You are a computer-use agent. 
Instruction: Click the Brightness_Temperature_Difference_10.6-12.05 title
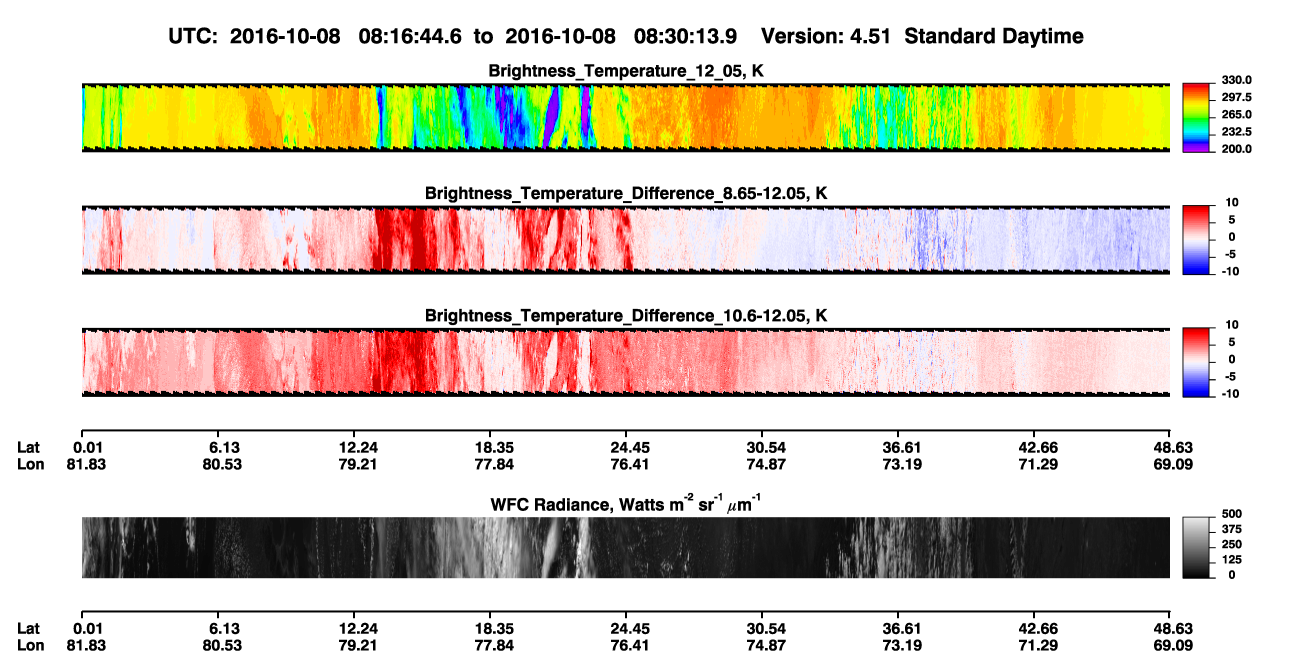click(626, 315)
